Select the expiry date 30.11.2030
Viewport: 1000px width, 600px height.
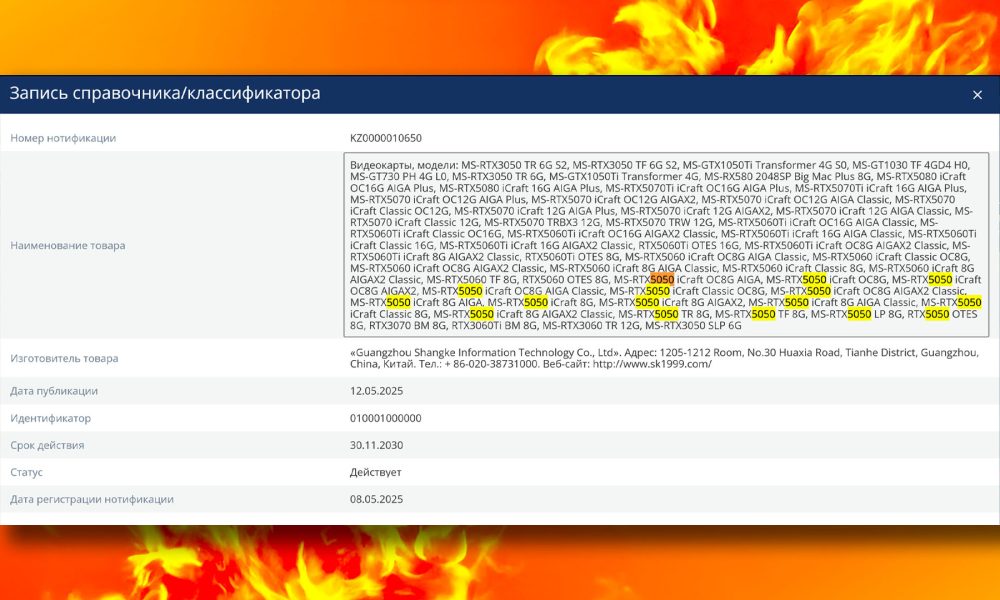click(378, 445)
